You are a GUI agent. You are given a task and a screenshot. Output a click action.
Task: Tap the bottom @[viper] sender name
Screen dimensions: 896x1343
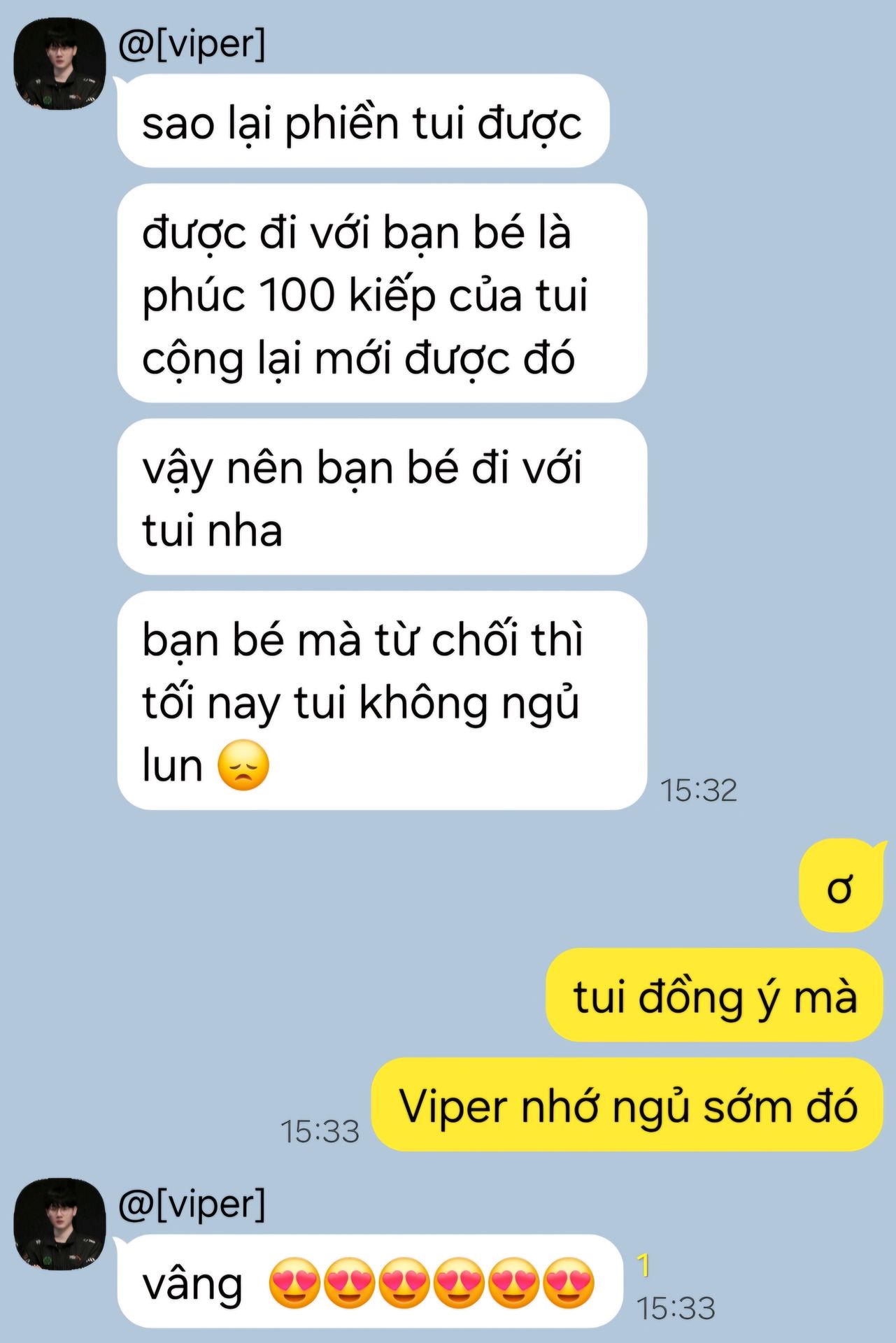click(192, 1204)
